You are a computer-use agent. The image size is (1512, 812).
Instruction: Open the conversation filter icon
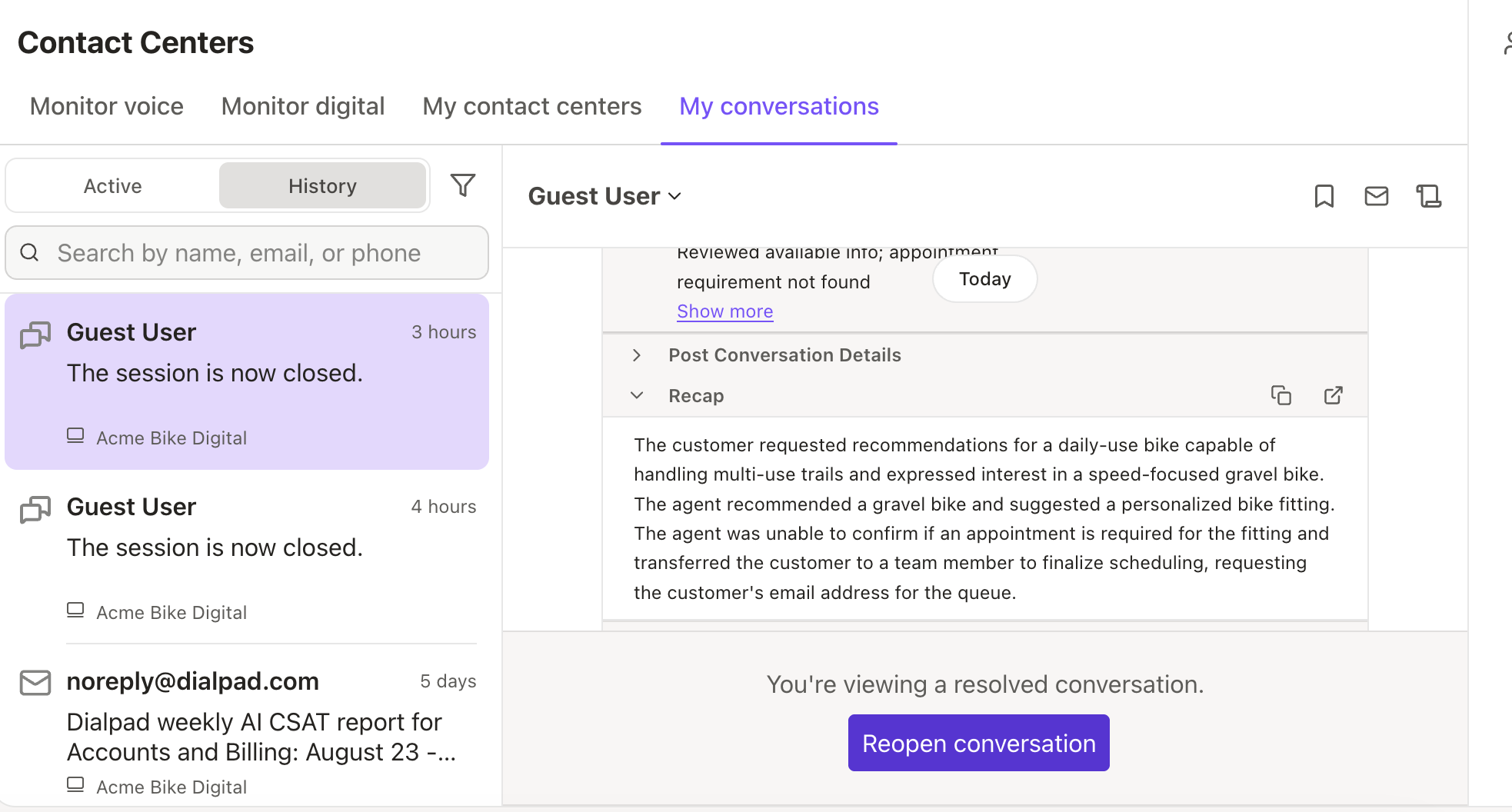[x=463, y=185]
